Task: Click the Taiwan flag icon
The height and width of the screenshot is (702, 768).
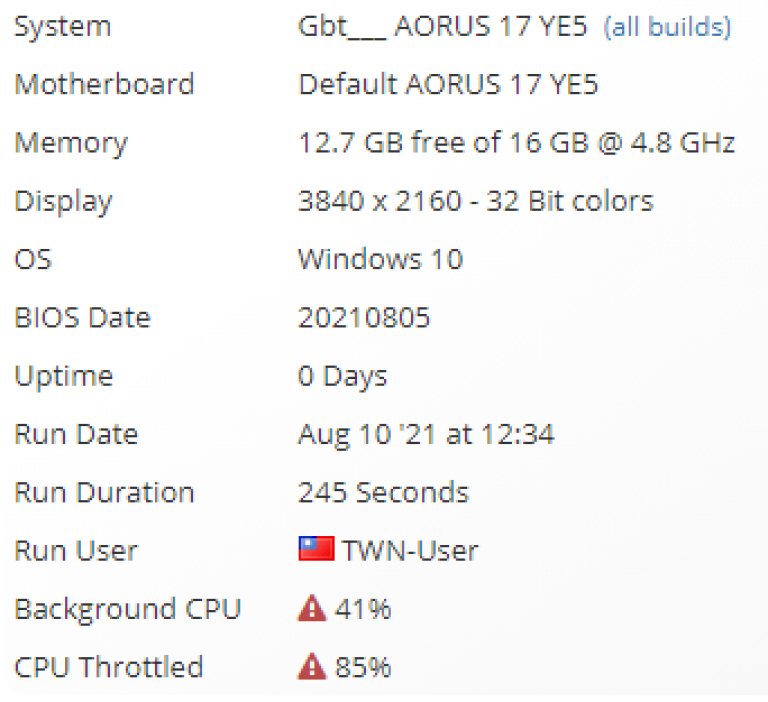Action: tap(316, 548)
